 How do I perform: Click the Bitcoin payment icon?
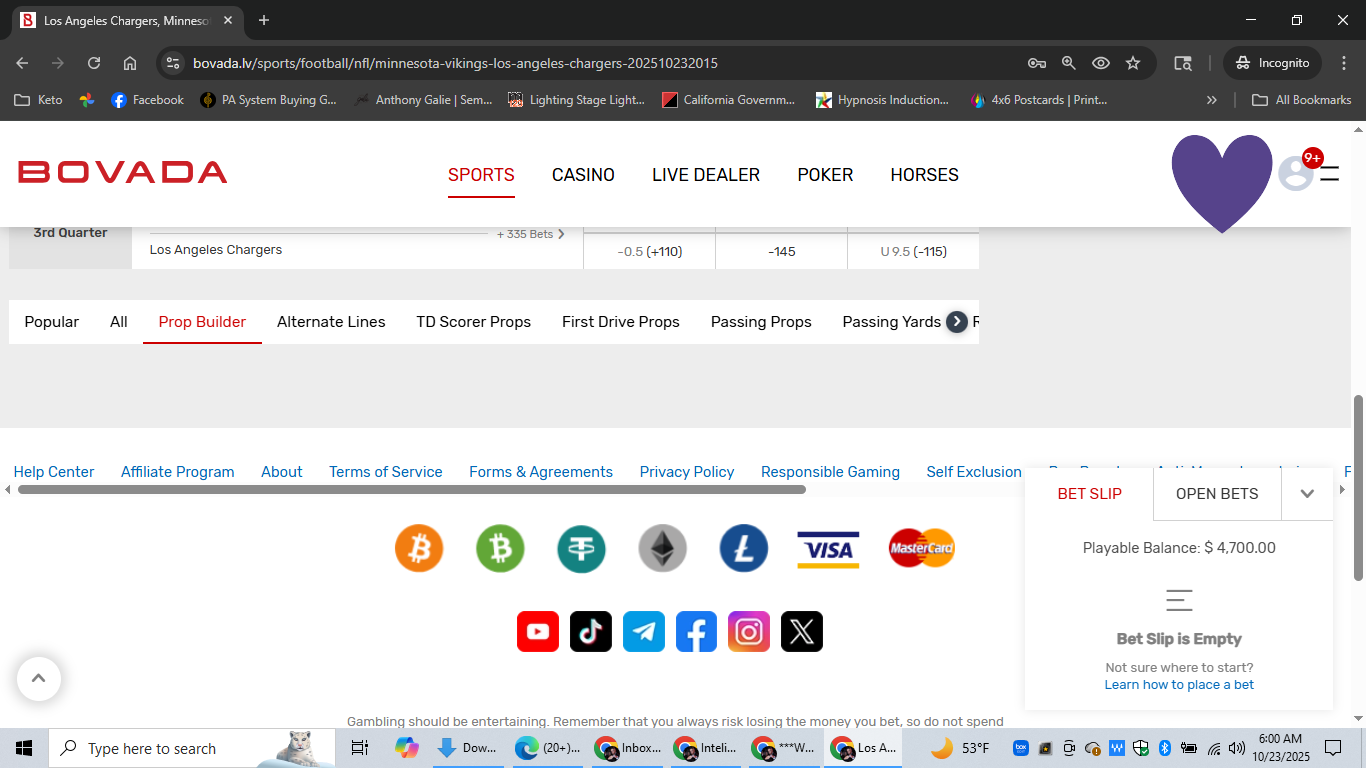tap(419, 548)
